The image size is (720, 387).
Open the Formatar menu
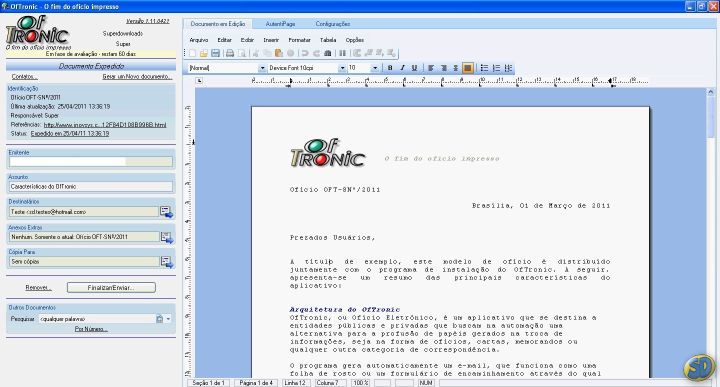299,40
